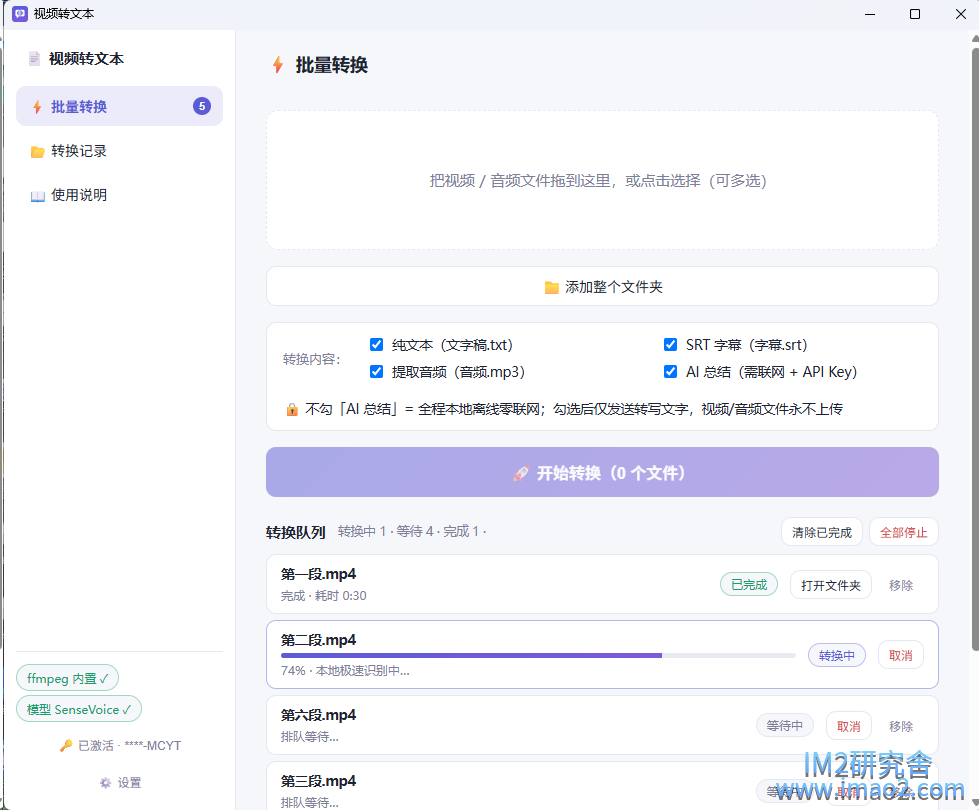Click 开始转换 (0 个文件) button
979x810 pixels.
click(x=602, y=472)
